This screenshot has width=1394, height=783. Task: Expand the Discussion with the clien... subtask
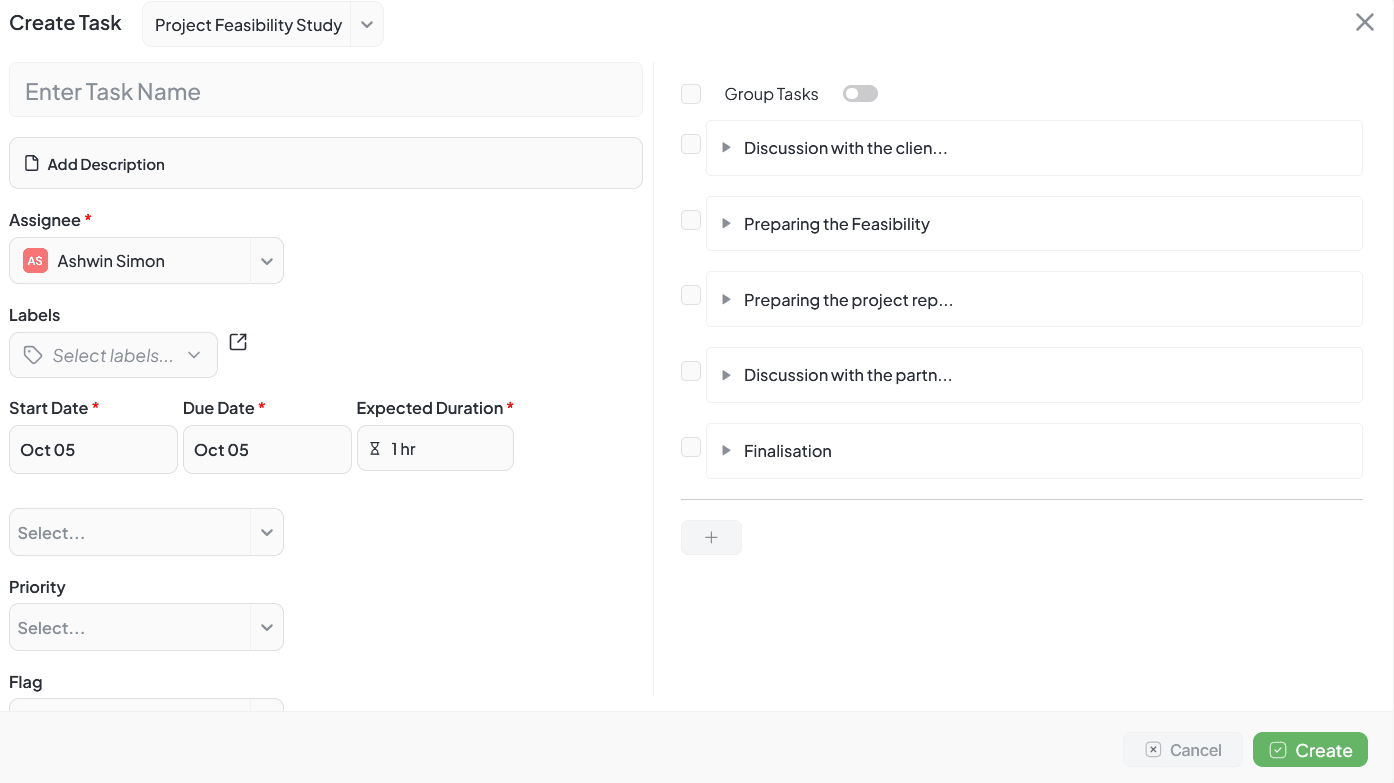[x=725, y=147]
